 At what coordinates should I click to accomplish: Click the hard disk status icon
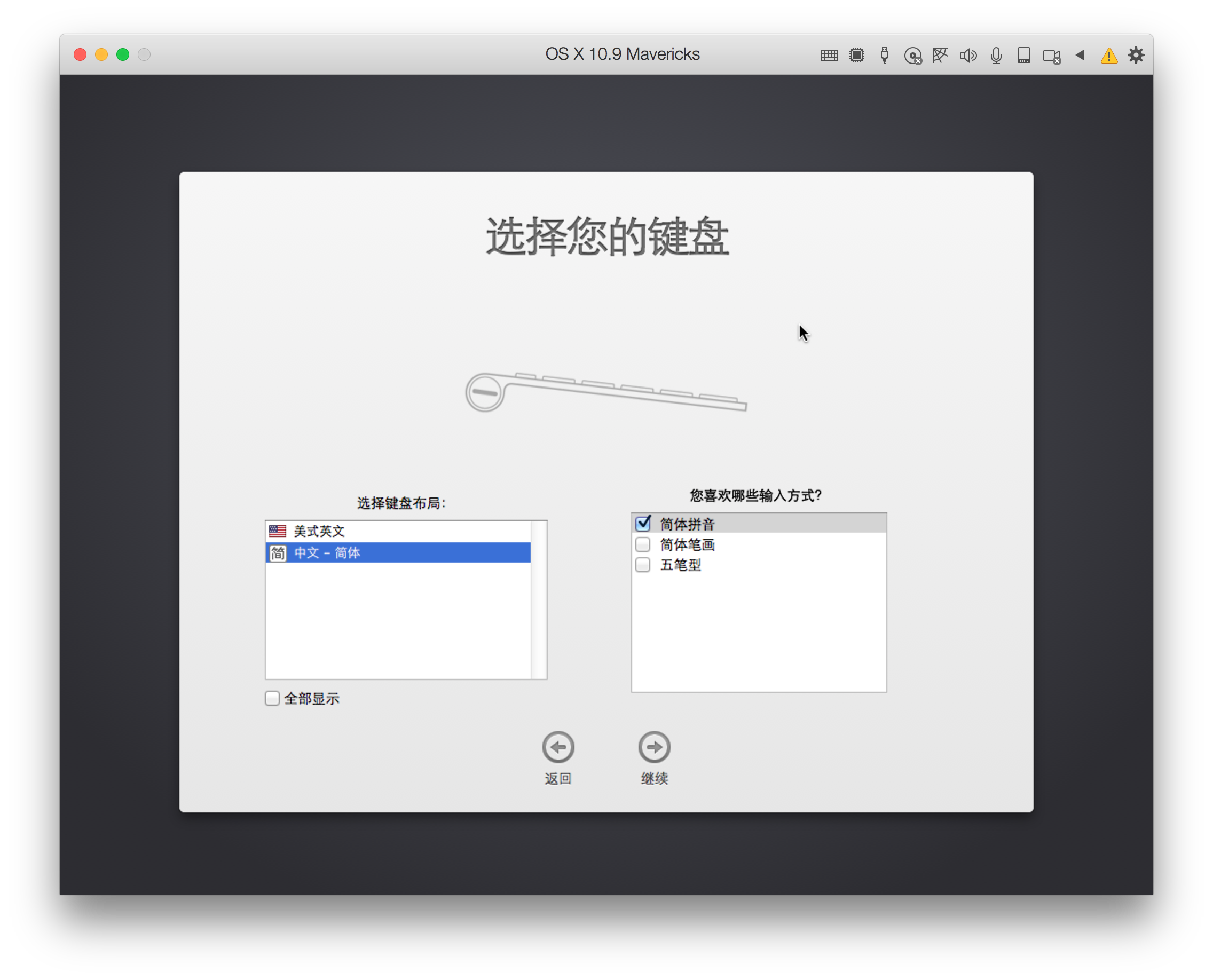(x=1023, y=55)
